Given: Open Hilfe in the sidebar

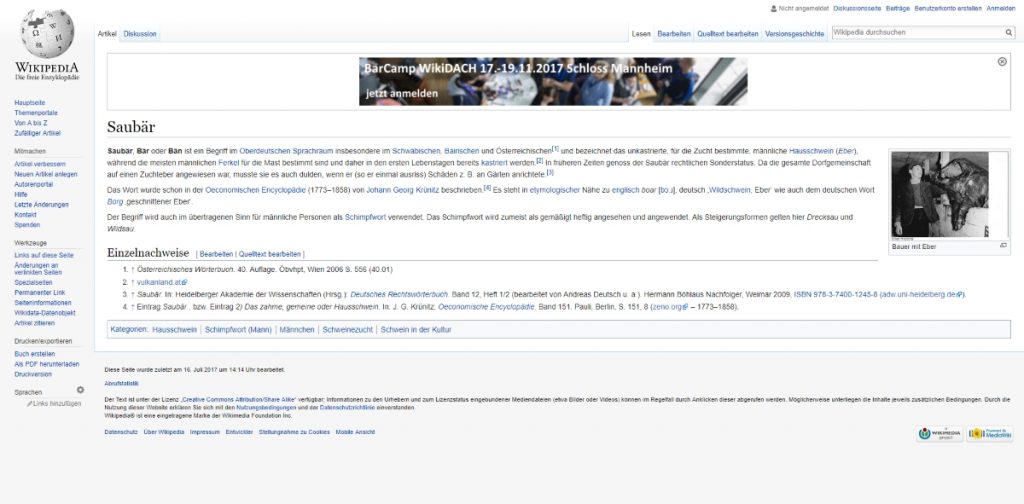Looking at the screenshot, I should click(21, 195).
